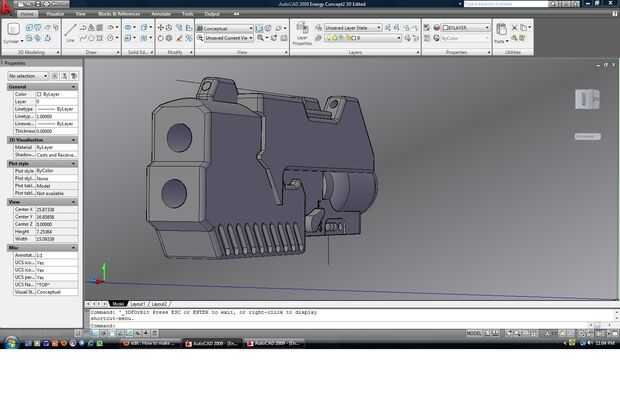This screenshot has width=620, height=408.
Task: Open the Visualize ribbon tab
Action: click(55, 14)
